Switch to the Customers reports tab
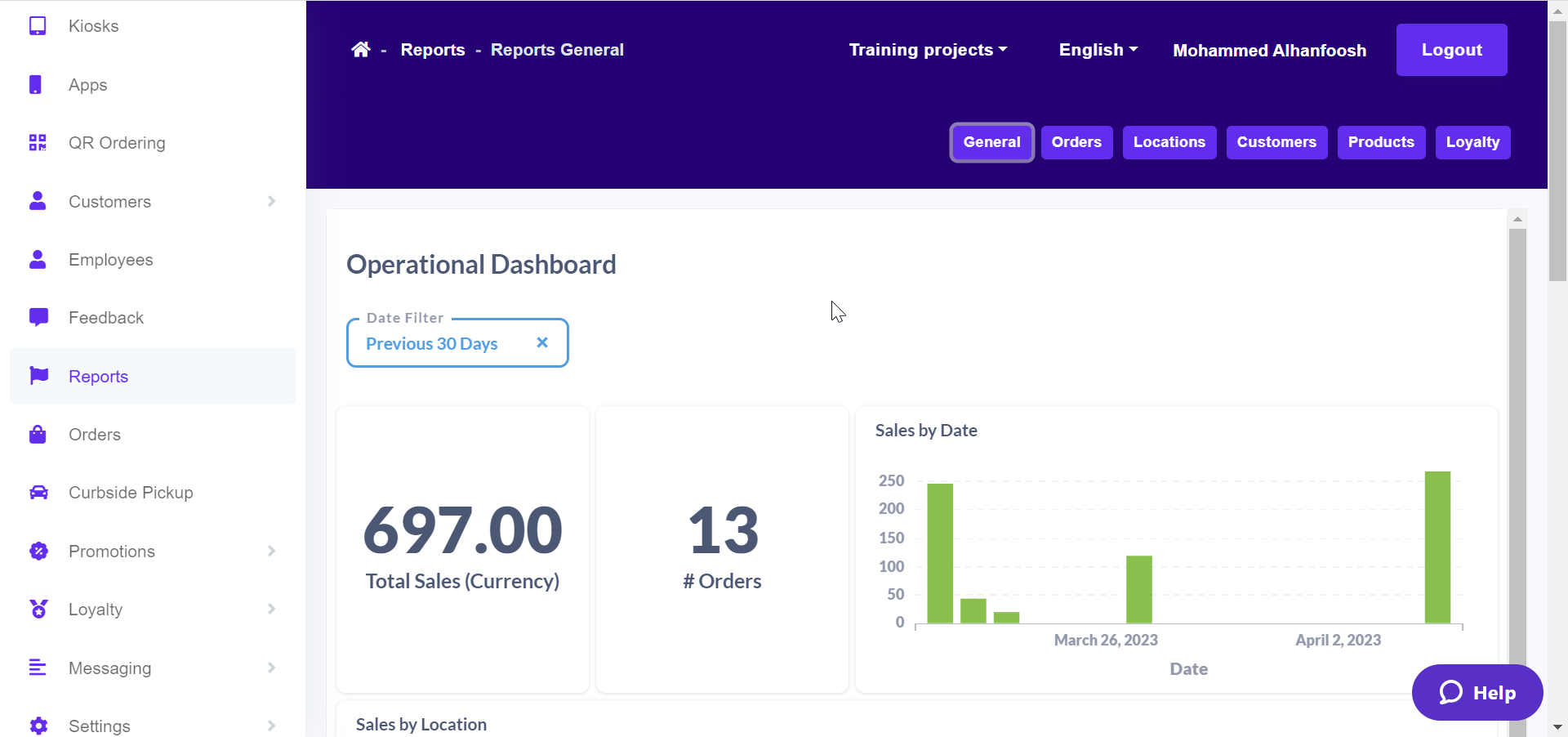1568x737 pixels. [x=1276, y=142]
